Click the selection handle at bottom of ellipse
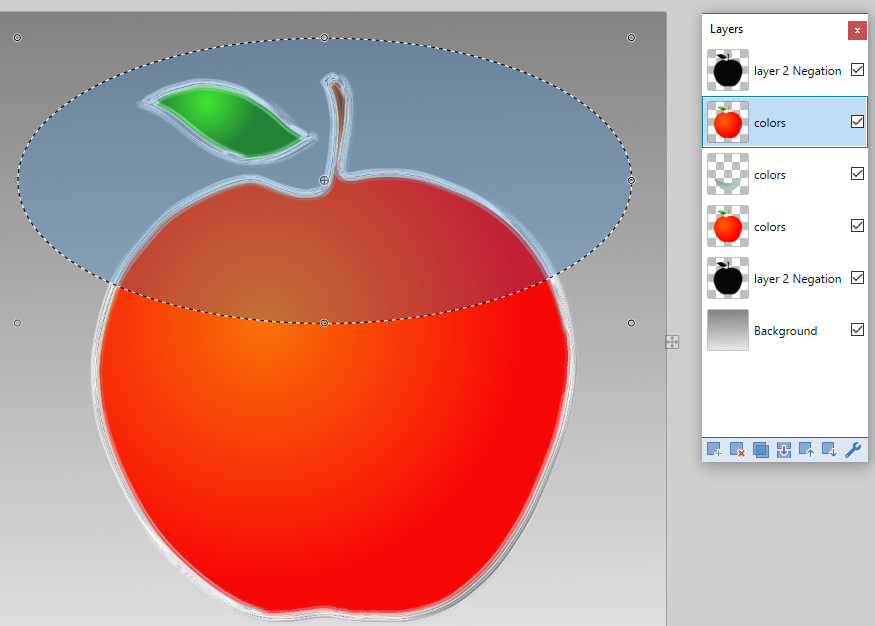 tap(324, 323)
